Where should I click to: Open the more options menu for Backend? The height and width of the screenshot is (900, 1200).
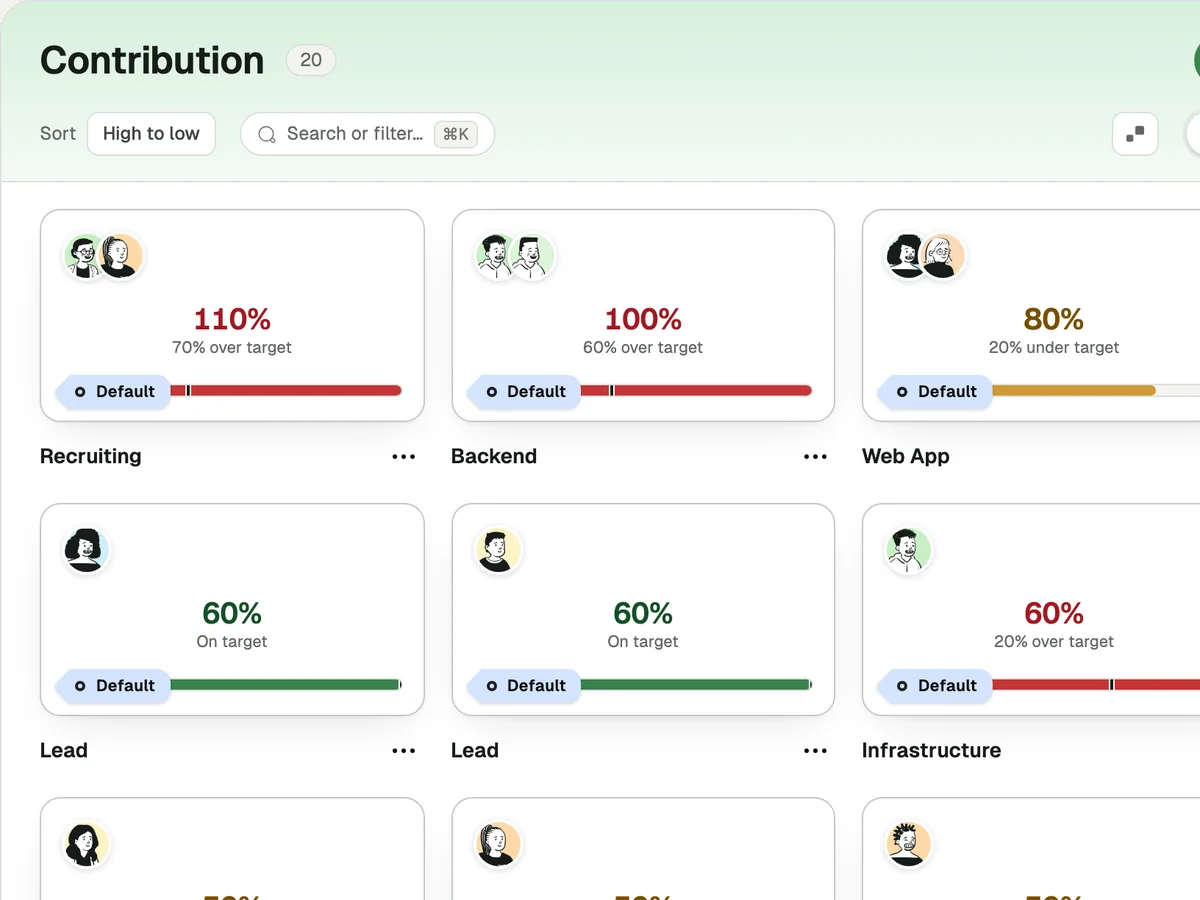click(815, 456)
